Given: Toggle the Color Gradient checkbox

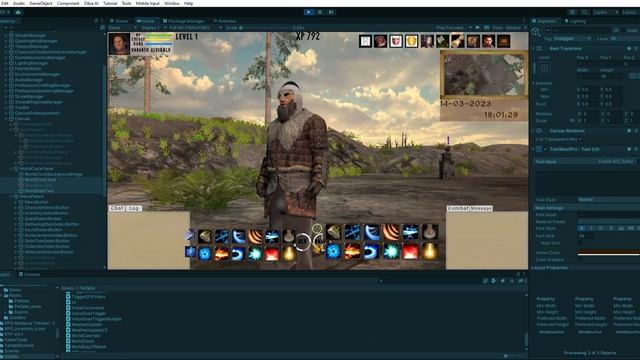Looking at the screenshot, I should click(580, 260).
